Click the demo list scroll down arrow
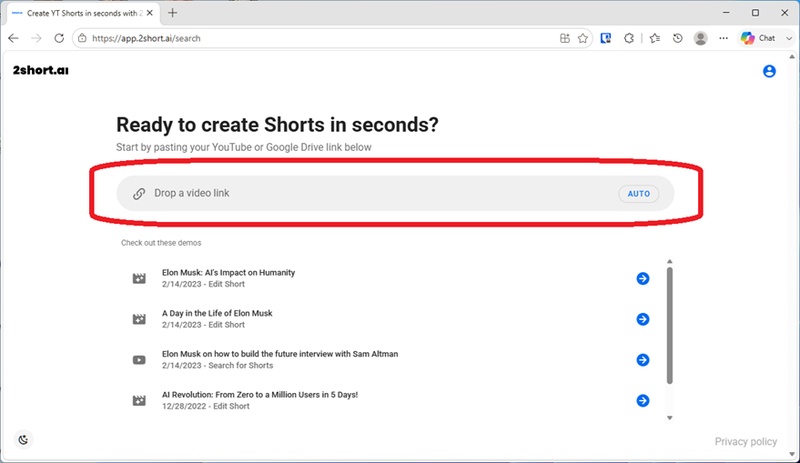The height and width of the screenshot is (463, 800). pyautogui.click(x=670, y=418)
